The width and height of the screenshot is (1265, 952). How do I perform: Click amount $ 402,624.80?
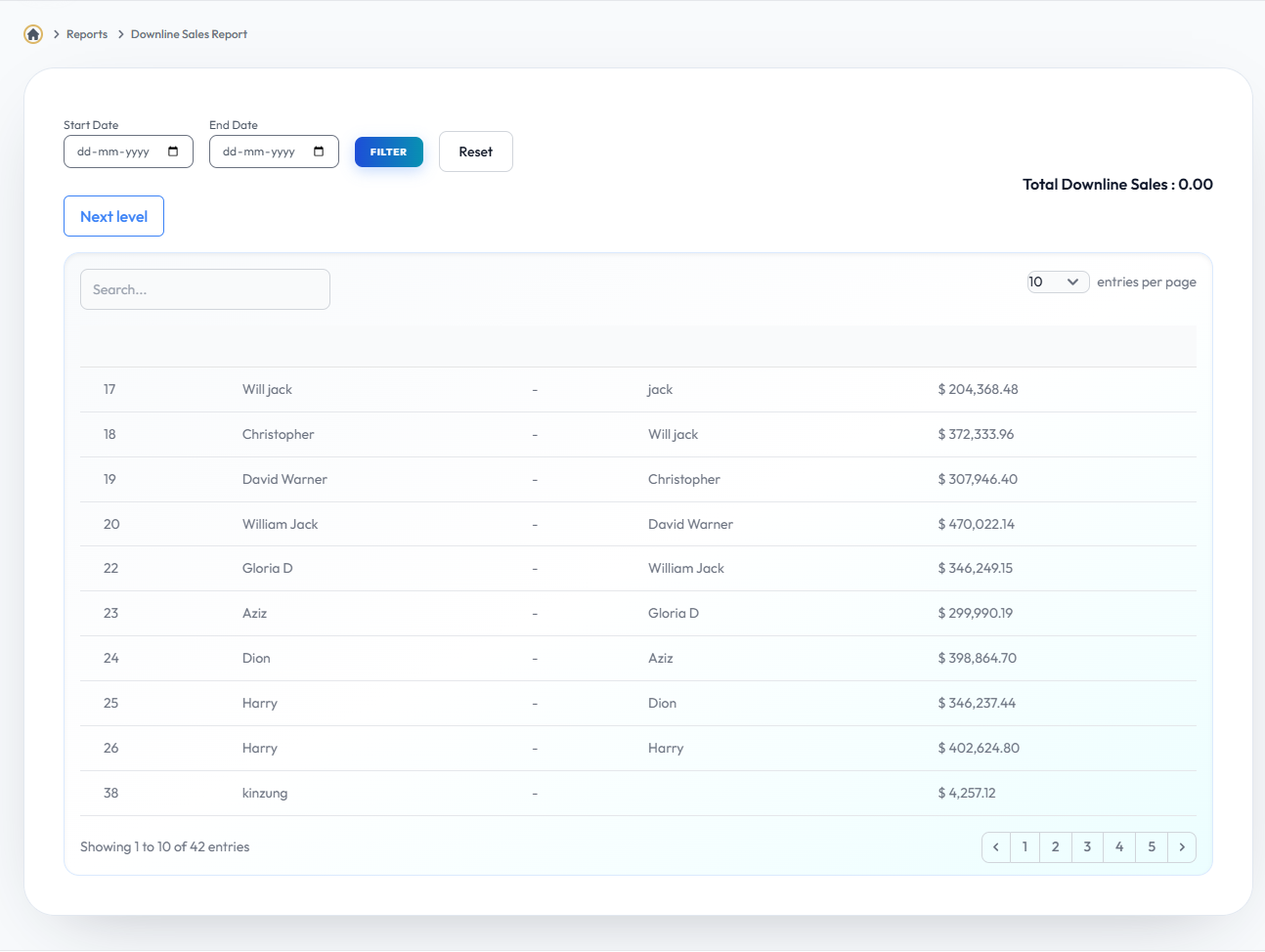[x=979, y=748]
